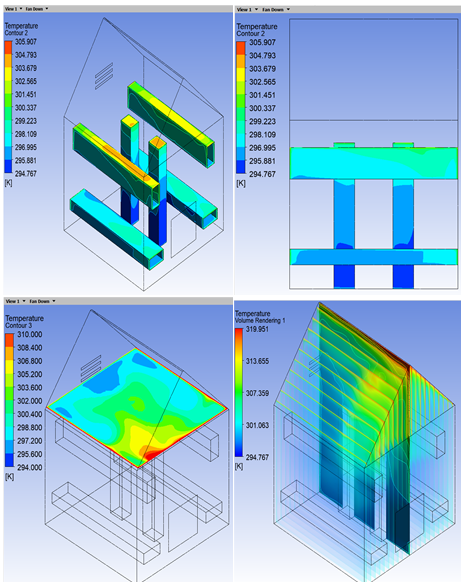
Task: Click the 310.000 value in Contour 3 legend
Action: 30,334
